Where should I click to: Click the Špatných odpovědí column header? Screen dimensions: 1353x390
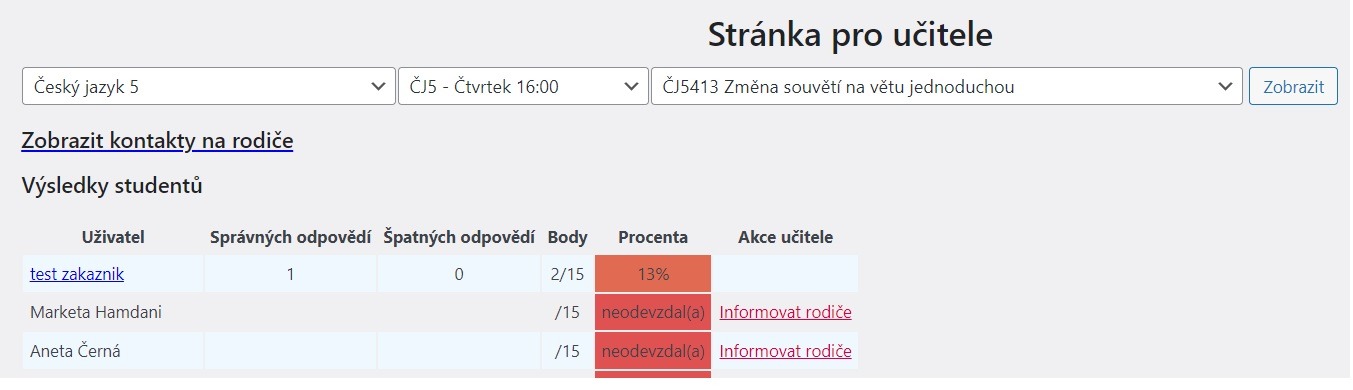pyautogui.click(x=459, y=237)
